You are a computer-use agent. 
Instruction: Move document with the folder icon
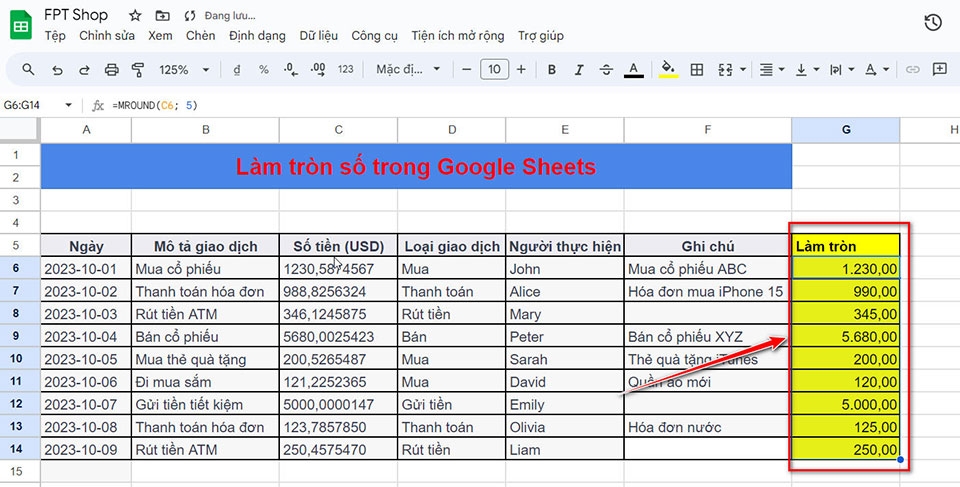coord(162,15)
